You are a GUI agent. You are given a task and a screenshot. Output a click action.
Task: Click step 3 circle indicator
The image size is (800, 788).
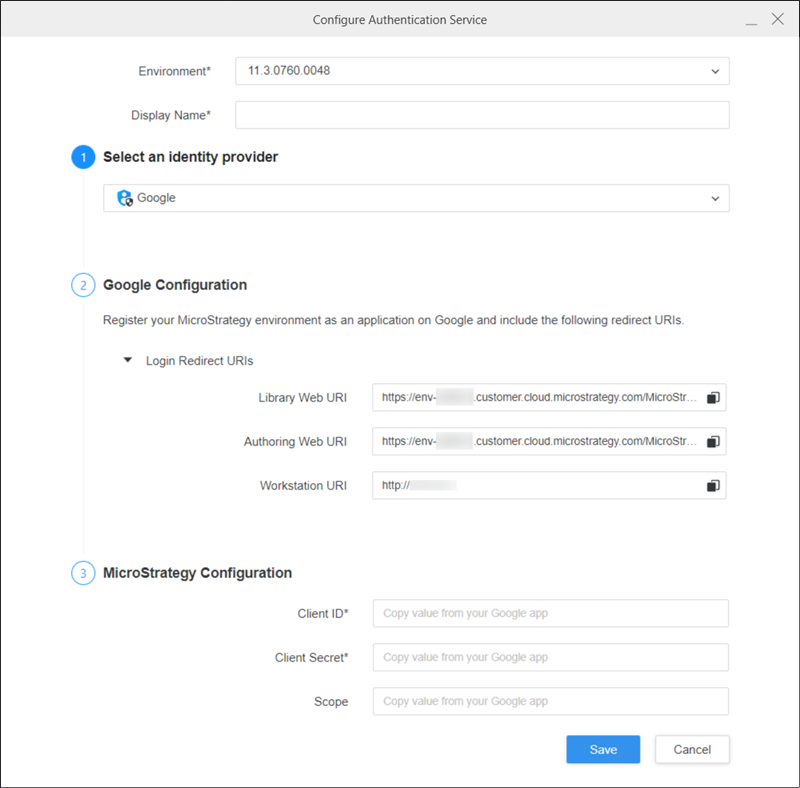(83, 573)
